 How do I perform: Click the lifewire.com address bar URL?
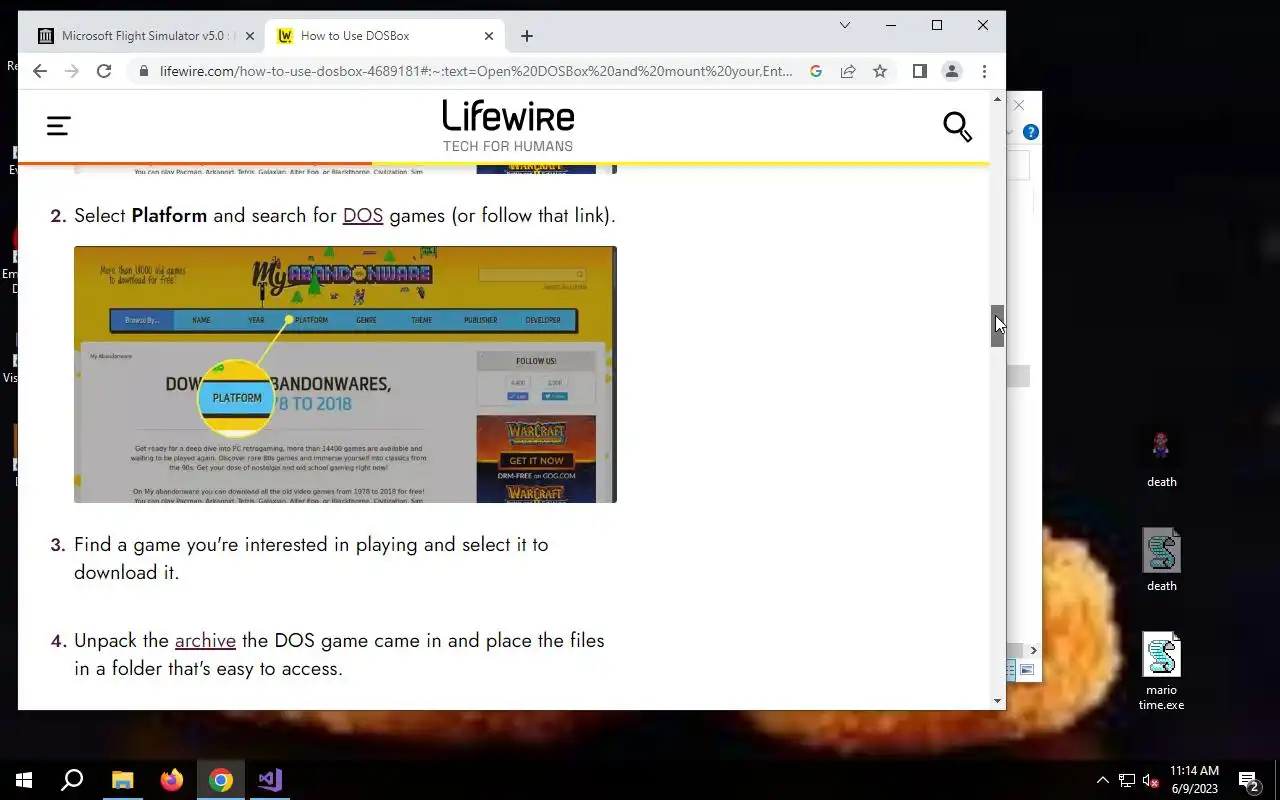[476, 71]
